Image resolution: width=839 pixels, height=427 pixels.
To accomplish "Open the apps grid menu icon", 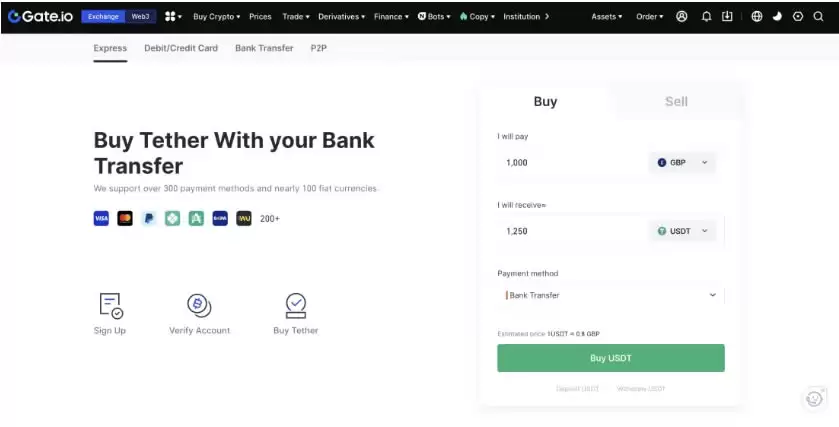I will pos(170,16).
